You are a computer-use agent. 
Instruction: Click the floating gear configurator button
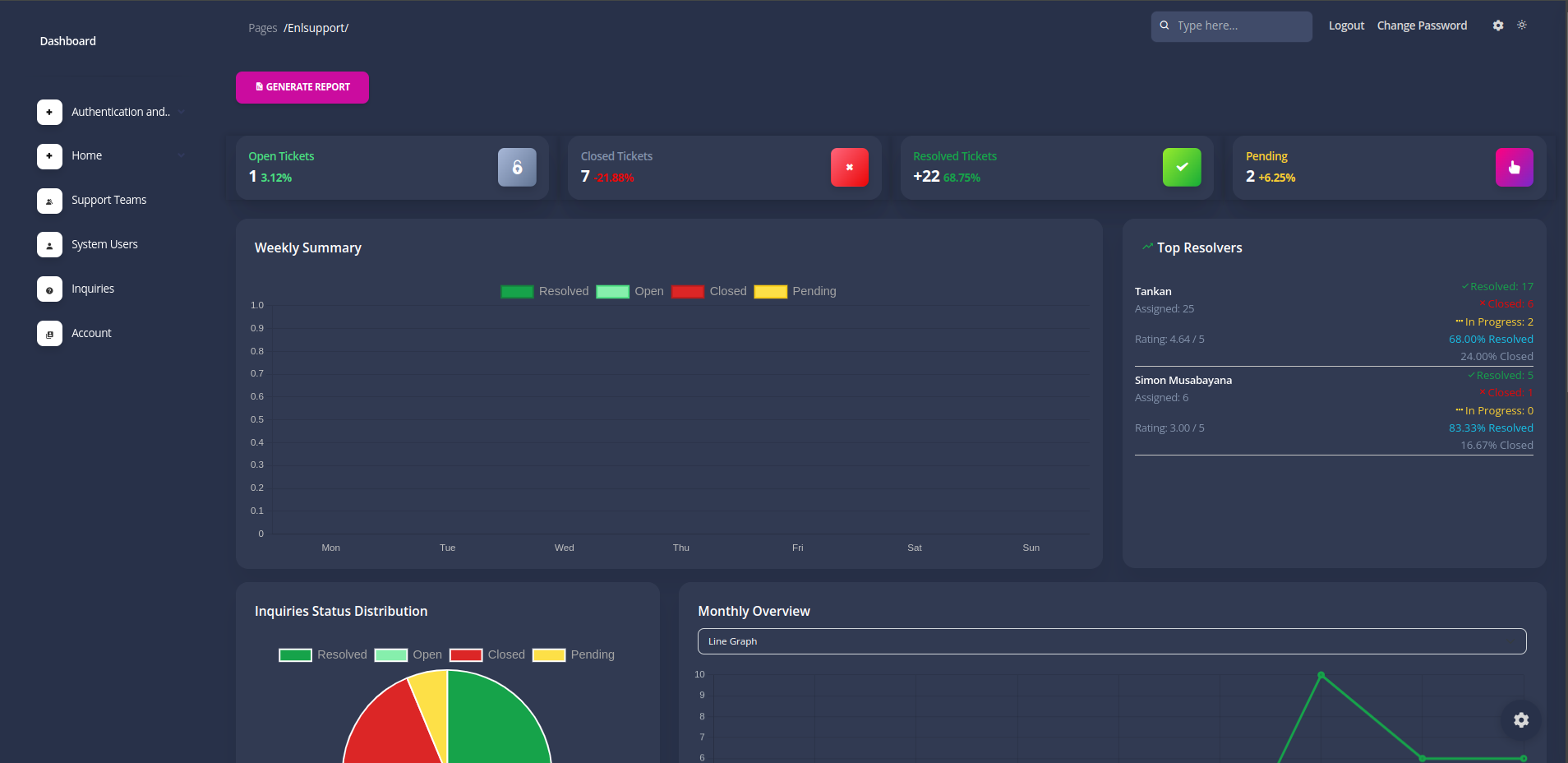pyautogui.click(x=1521, y=720)
